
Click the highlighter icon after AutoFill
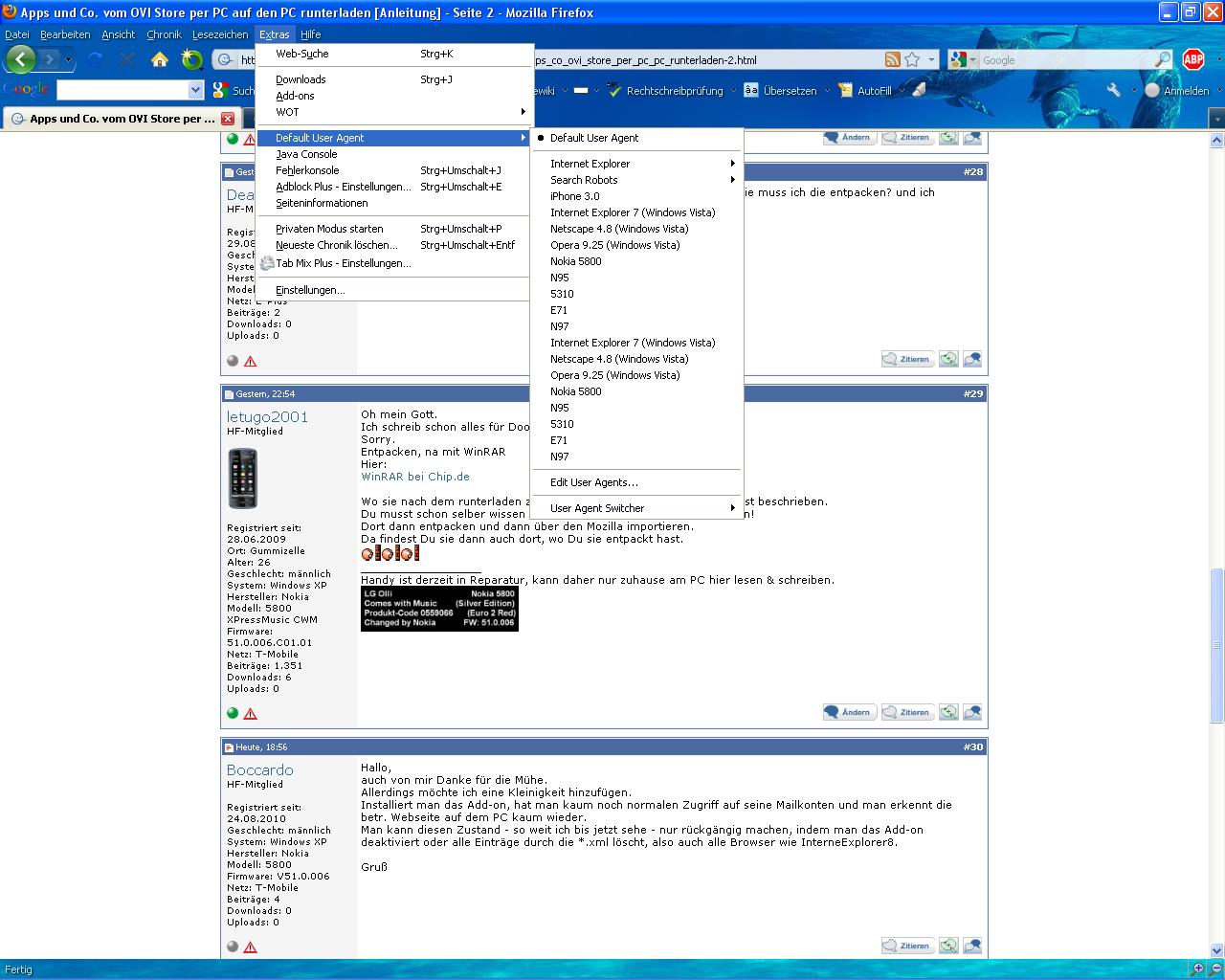pyautogui.click(x=919, y=90)
